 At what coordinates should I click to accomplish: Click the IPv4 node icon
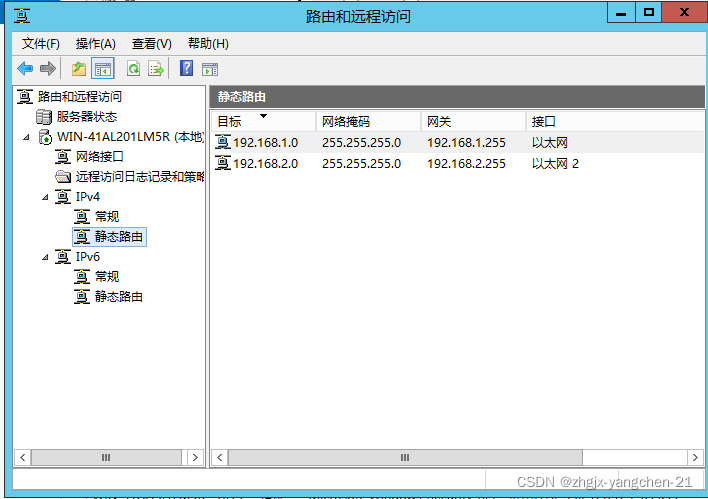[x=63, y=197]
